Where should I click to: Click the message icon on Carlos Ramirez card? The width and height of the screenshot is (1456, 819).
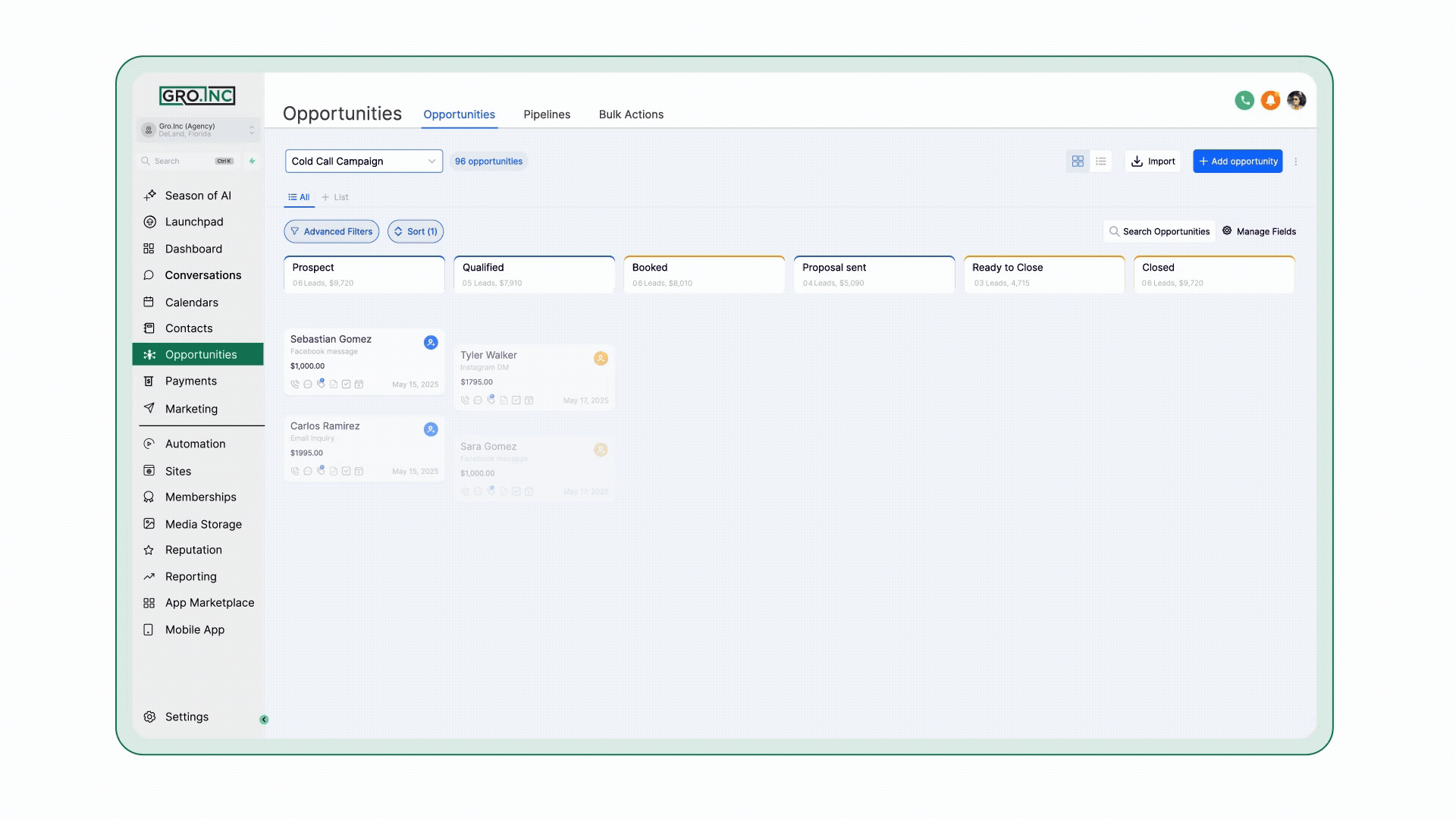(x=307, y=471)
